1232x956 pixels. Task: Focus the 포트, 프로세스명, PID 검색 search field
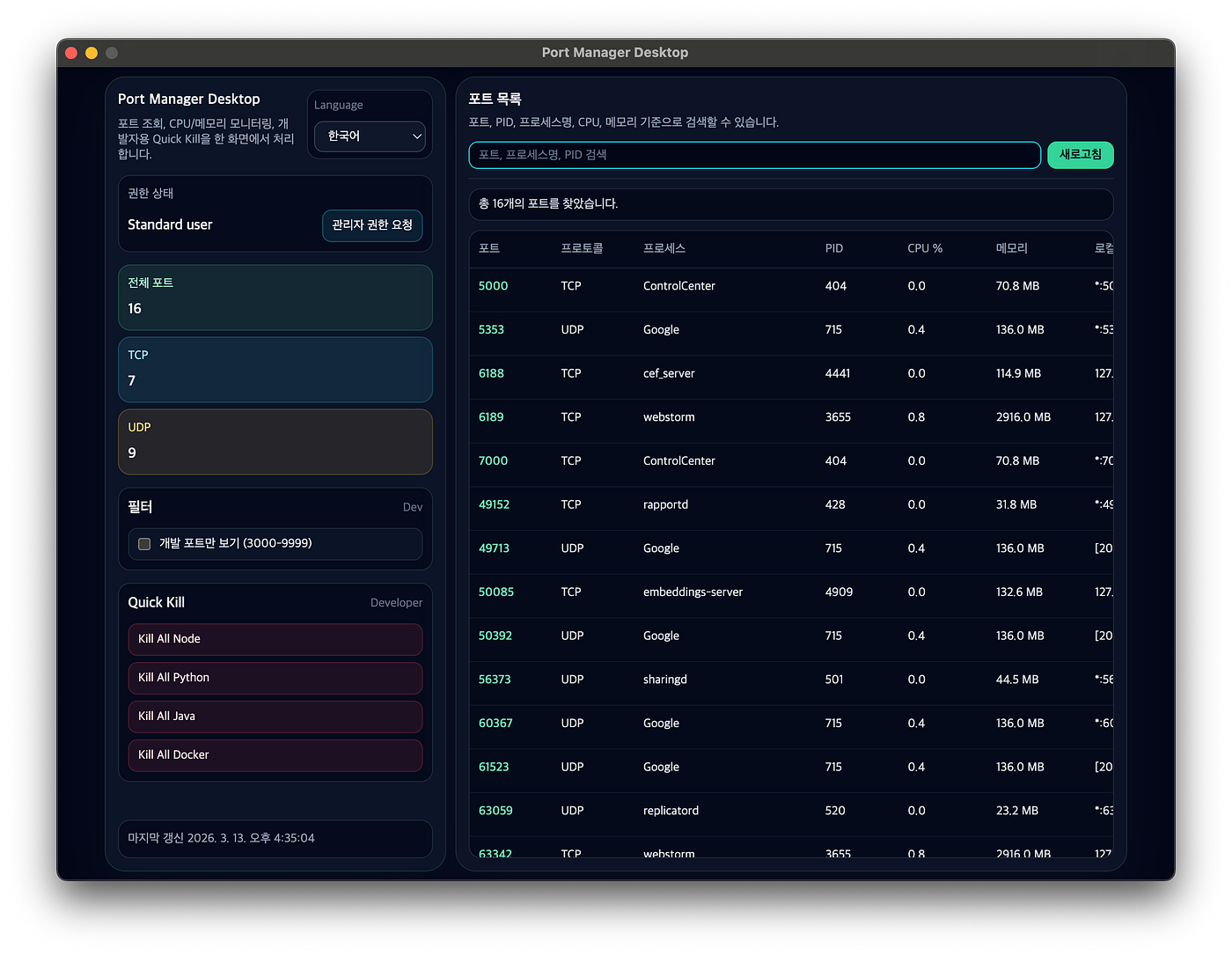point(754,155)
